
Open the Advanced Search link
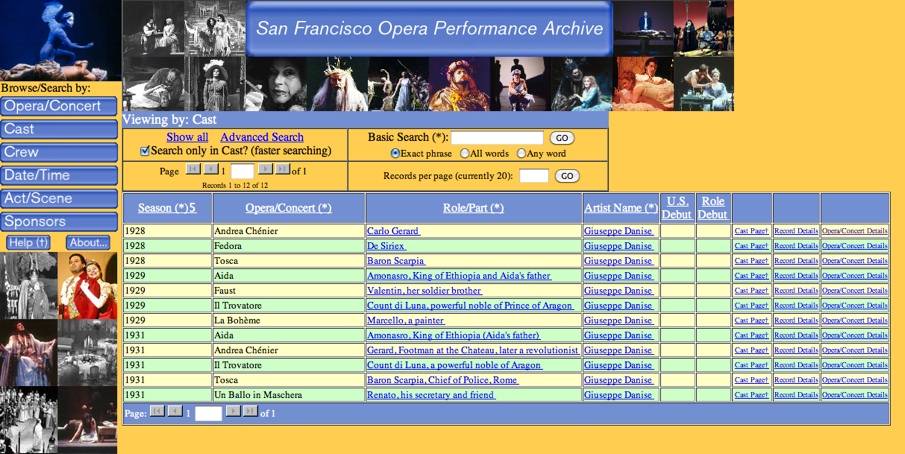(x=262, y=137)
